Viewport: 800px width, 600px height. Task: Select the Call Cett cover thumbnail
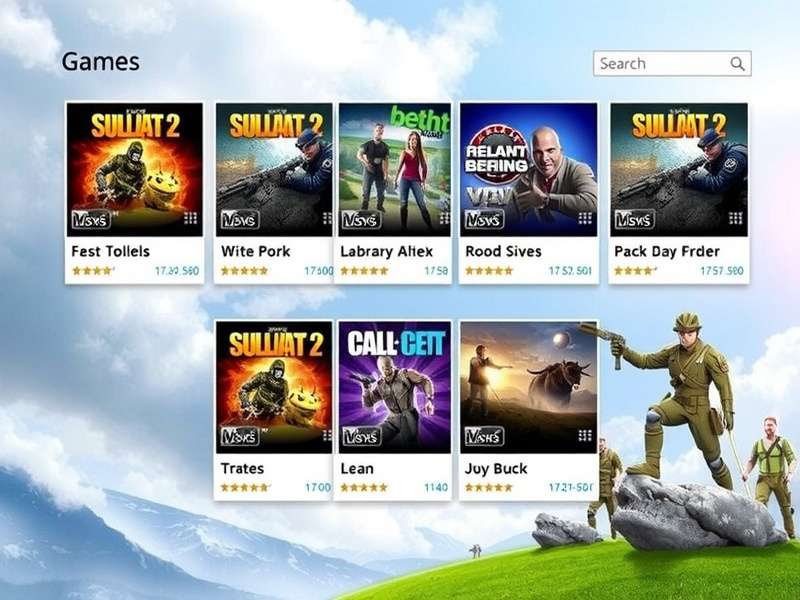[x=394, y=387]
